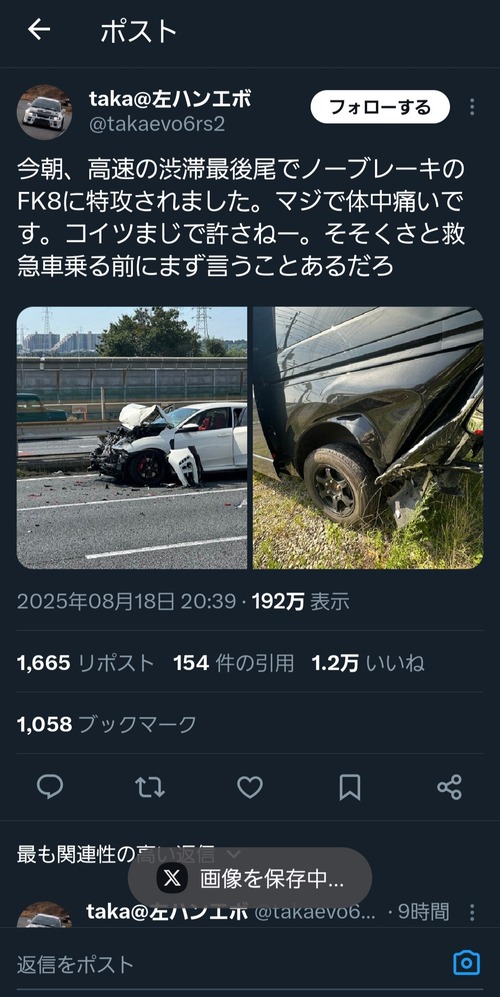Go back using the arrow icon
The height and width of the screenshot is (997, 500).
point(39,29)
